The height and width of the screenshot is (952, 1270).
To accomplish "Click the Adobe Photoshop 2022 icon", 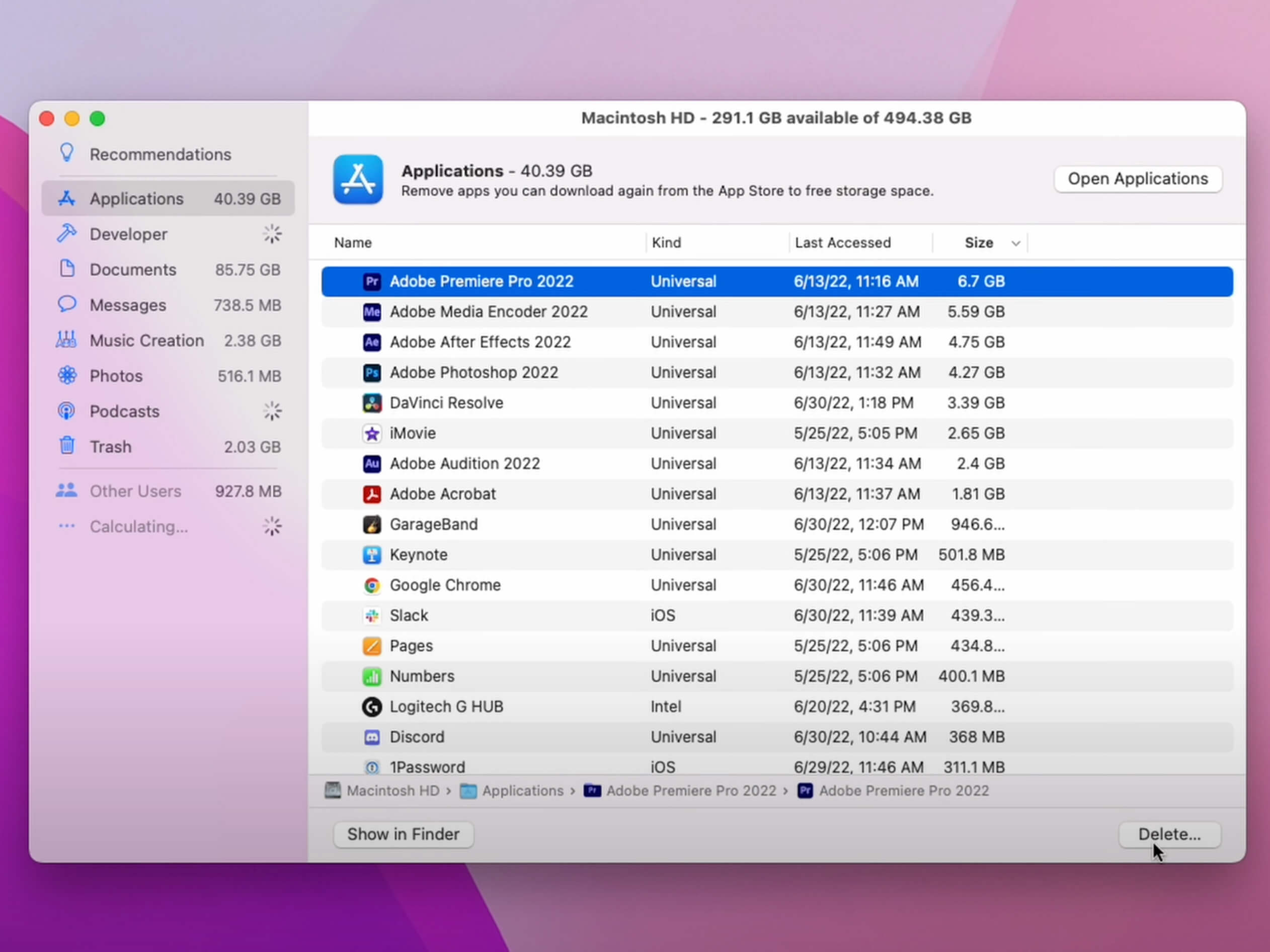I will [x=372, y=373].
